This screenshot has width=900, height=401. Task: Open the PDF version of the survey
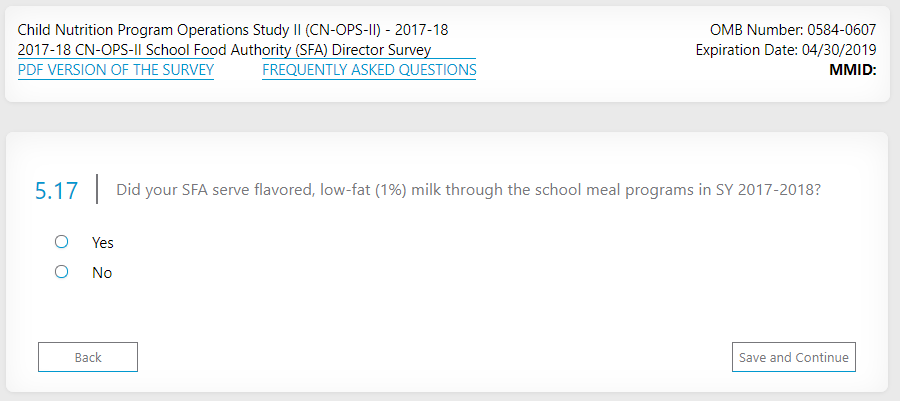(116, 70)
